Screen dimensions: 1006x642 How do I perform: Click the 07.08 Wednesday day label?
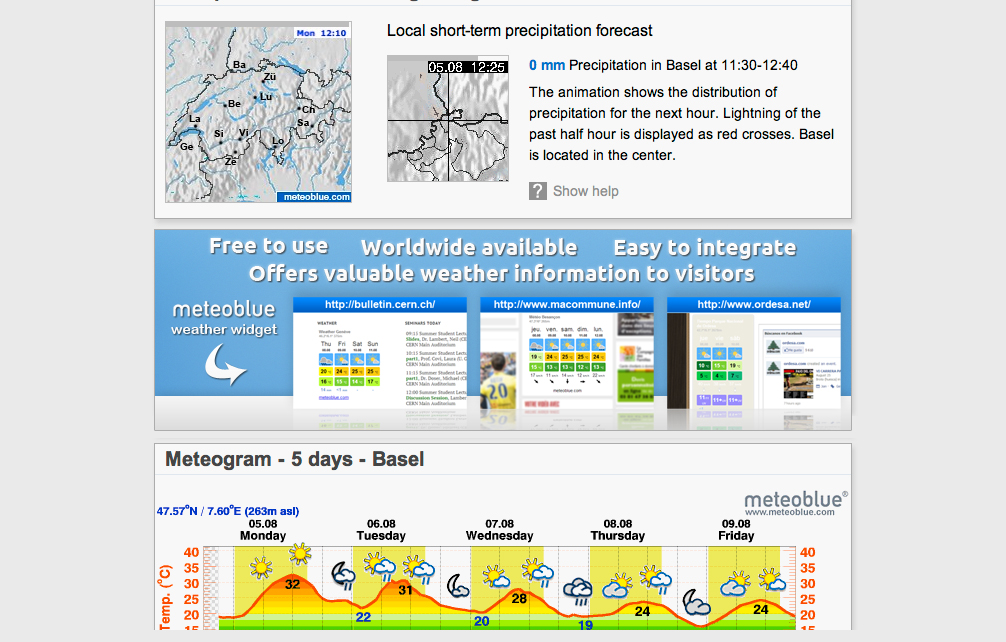click(499, 530)
